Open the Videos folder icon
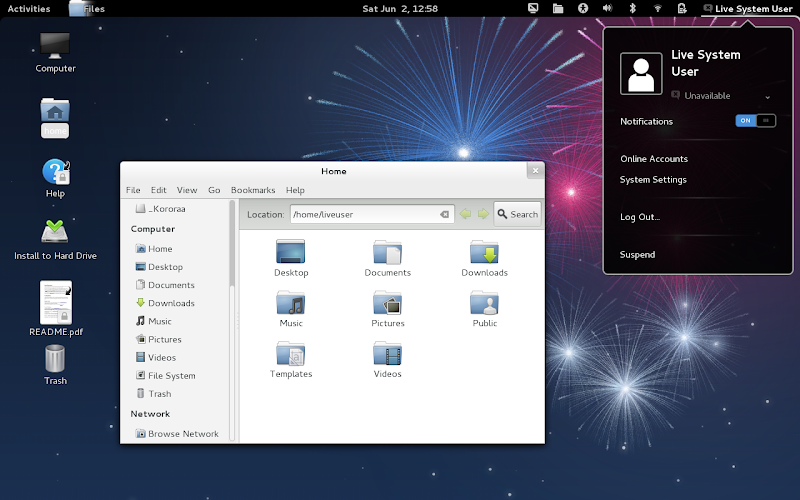The height and width of the screenshot is (500, 800). (x=387, y=354)
